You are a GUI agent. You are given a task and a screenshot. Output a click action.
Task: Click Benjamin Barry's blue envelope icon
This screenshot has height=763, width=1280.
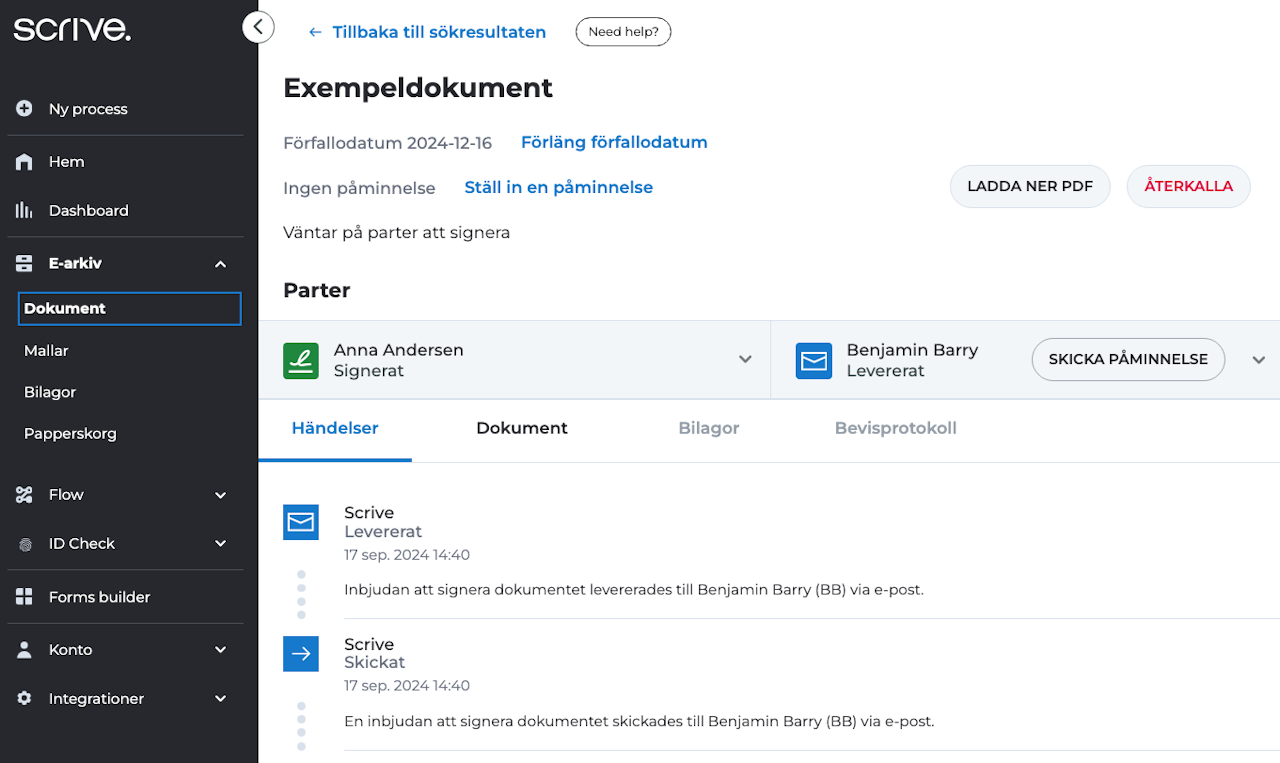click(814, 360)
